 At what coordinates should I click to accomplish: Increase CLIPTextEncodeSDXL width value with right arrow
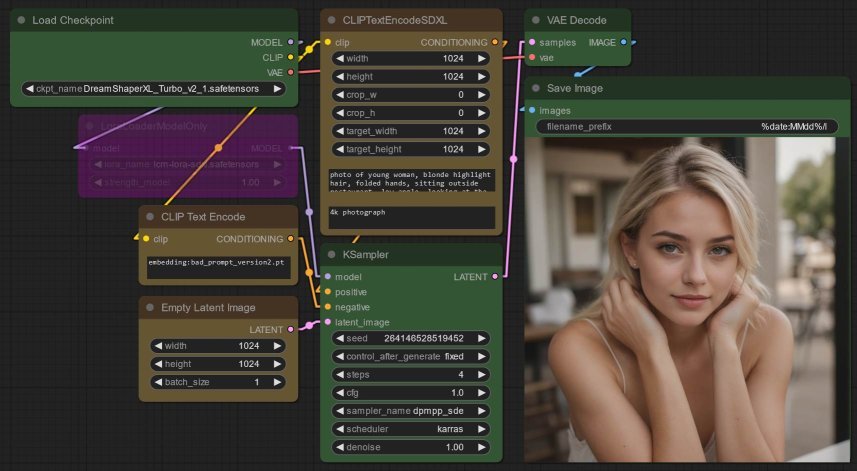tap(482, 58)
